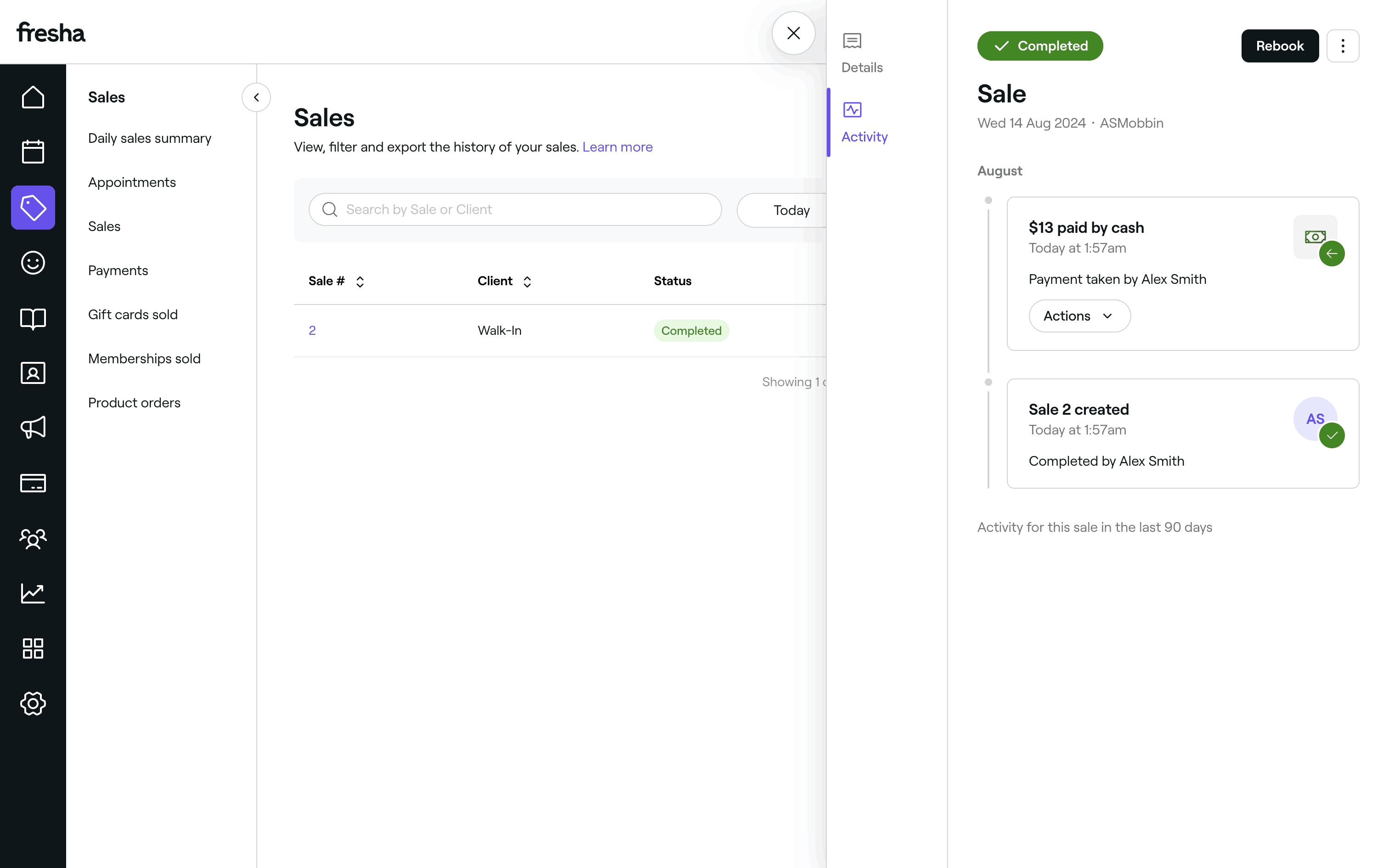Open the Calendar from the sidebar
This screenshot has height=868, width=1389.
[x=33, y=152]
